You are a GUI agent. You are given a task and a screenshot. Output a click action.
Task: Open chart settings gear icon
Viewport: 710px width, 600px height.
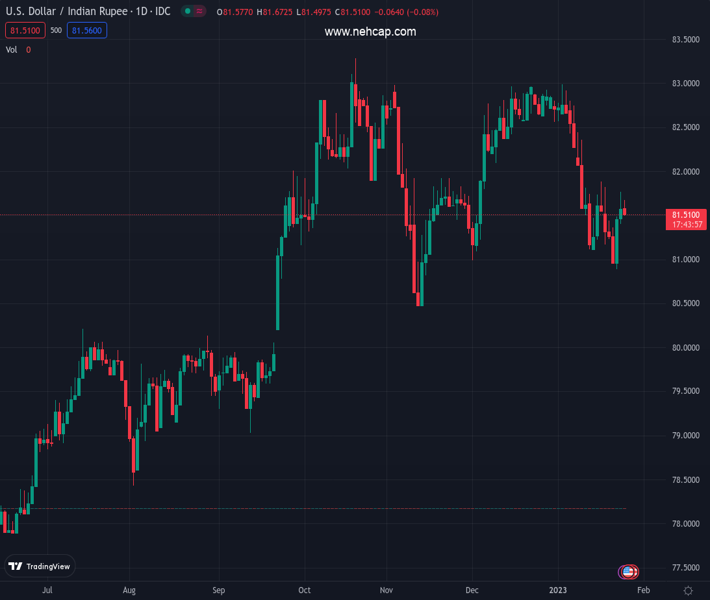coord(689,592)
